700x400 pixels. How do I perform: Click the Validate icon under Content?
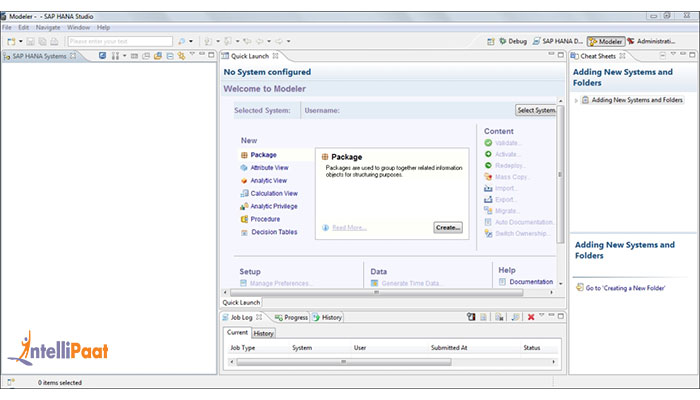[x=488, y=143]
